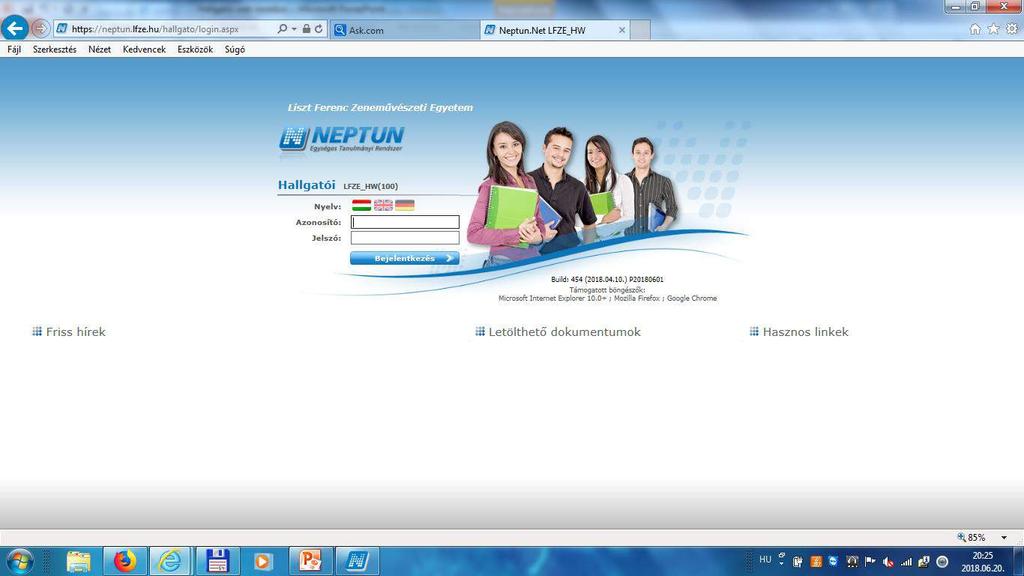Viewport: 1024px width, 576px height.
Task: Open the Windows Start button
Action: [x=20, y=562]
